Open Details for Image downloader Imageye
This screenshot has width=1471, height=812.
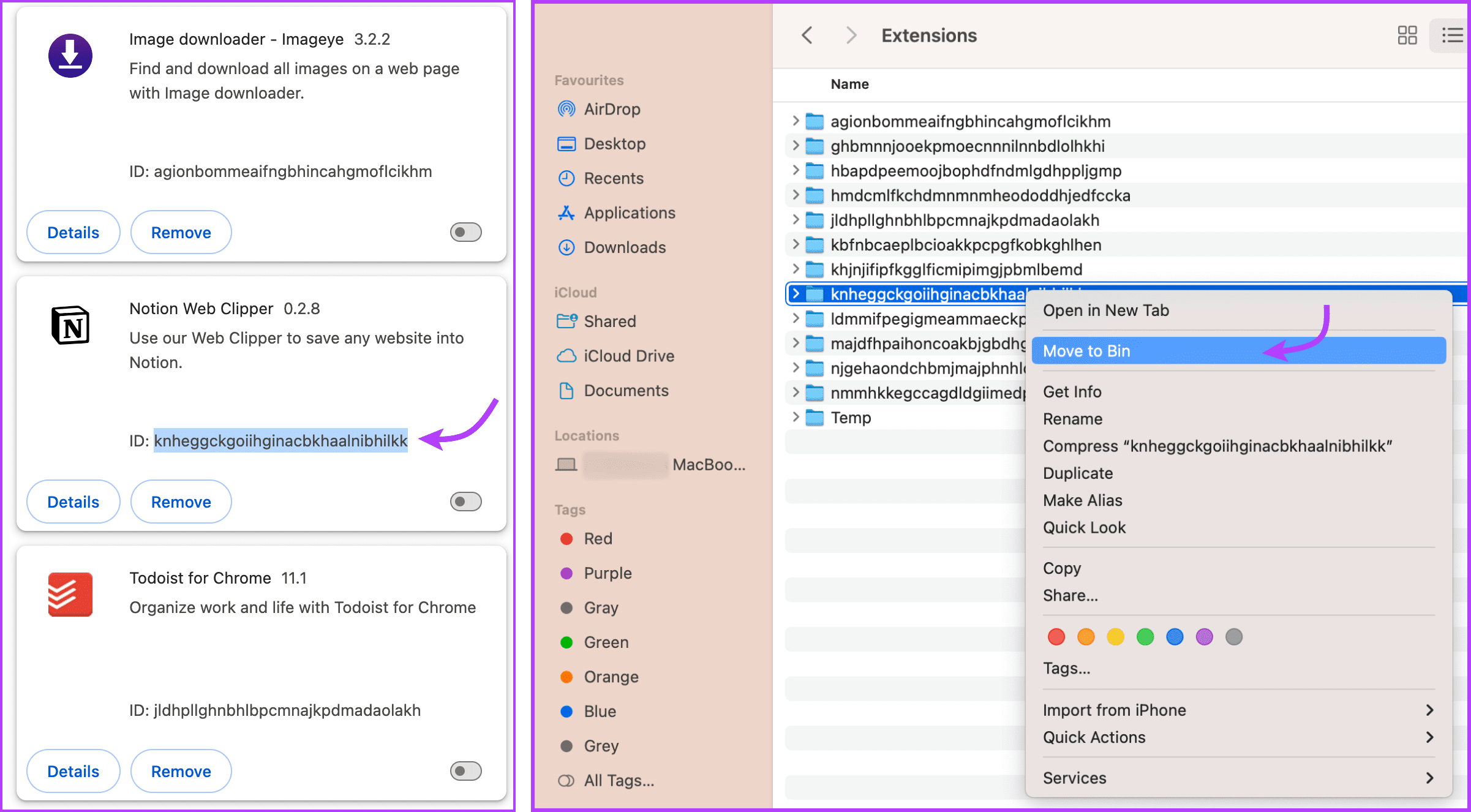73,232
